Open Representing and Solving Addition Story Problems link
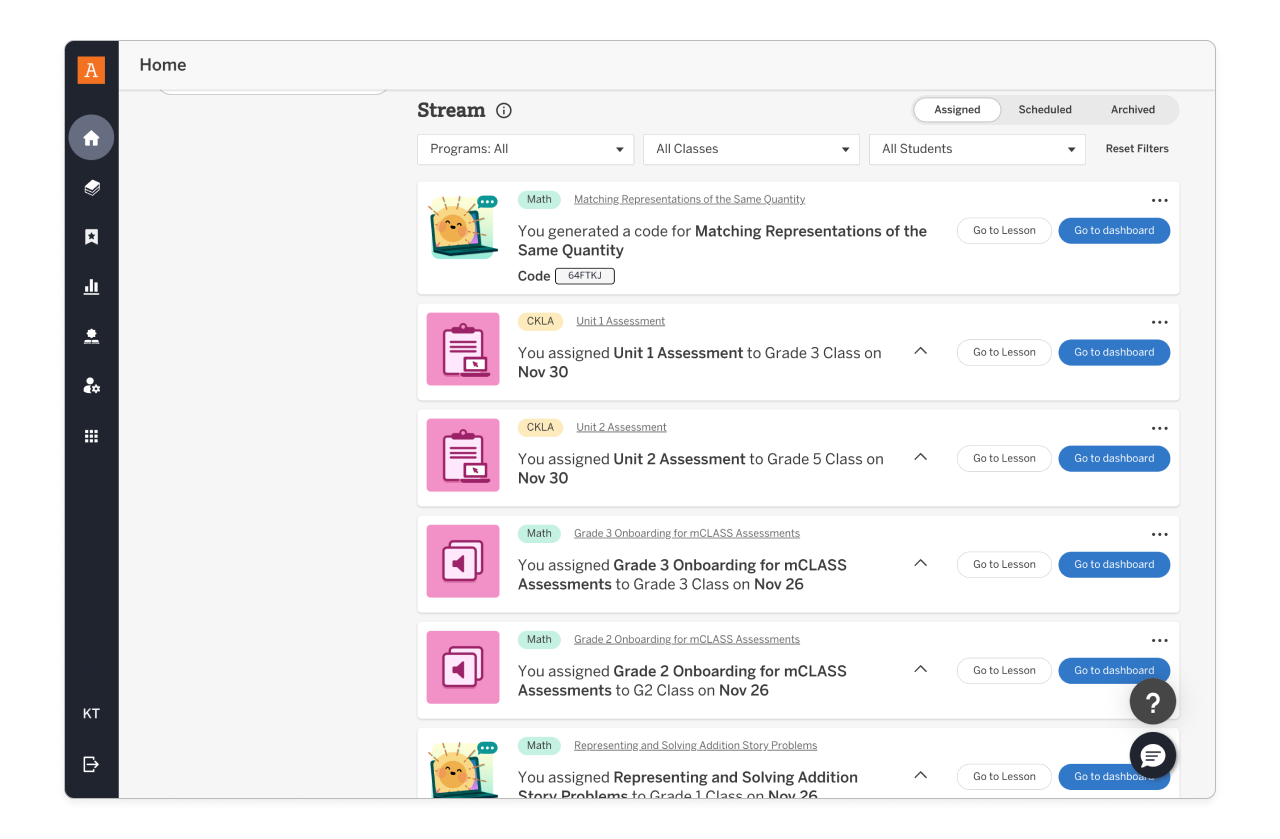 point(695,745)
